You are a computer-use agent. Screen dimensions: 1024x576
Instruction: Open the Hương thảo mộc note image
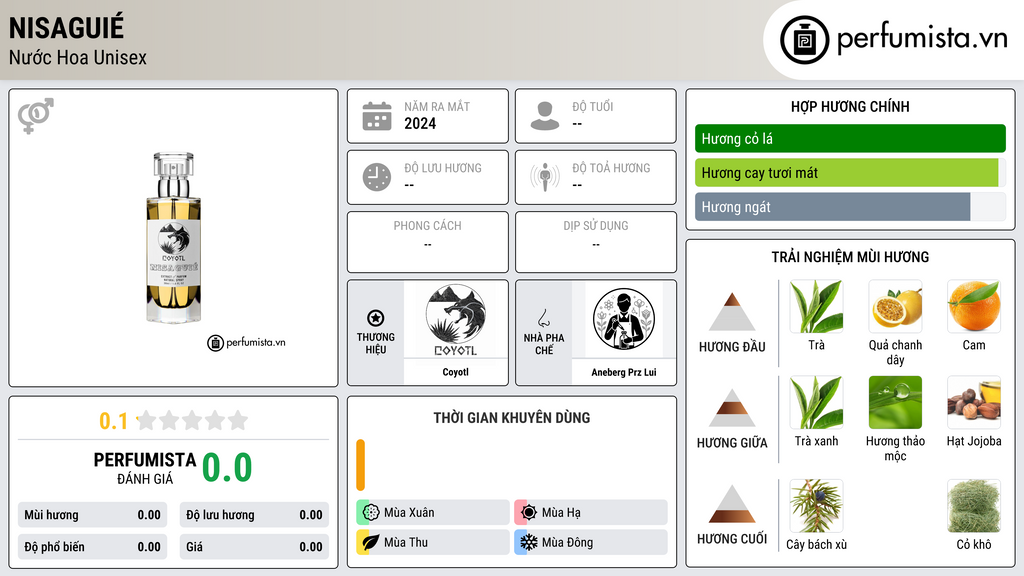[x=895, y=402]
